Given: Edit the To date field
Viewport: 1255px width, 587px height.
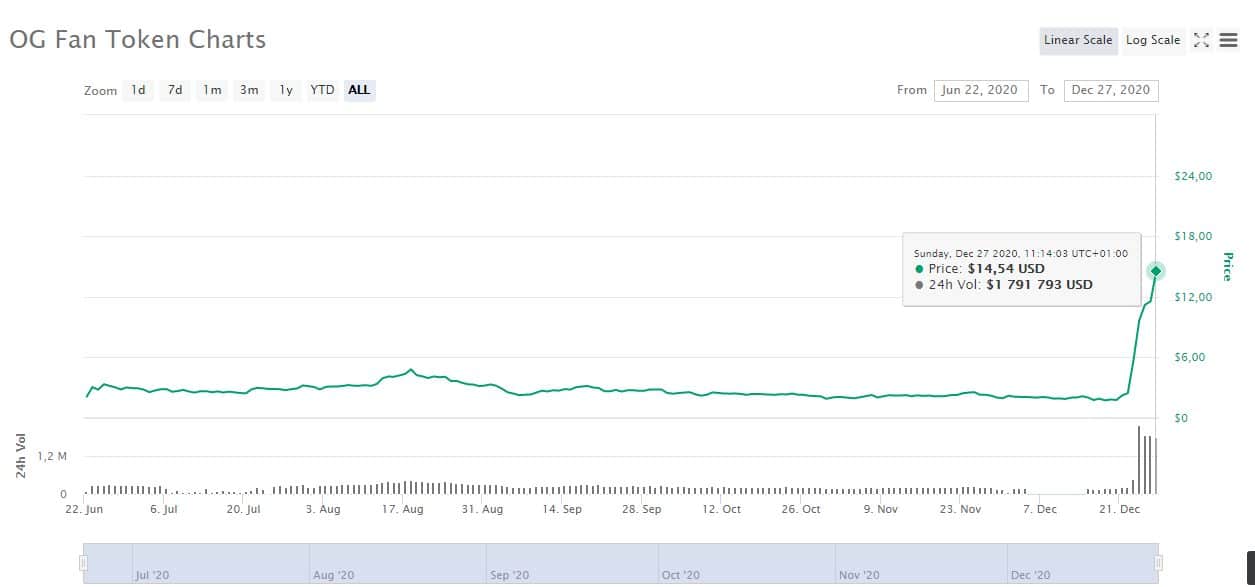Looking at the screenshot, I should (x=1111, y=90).
